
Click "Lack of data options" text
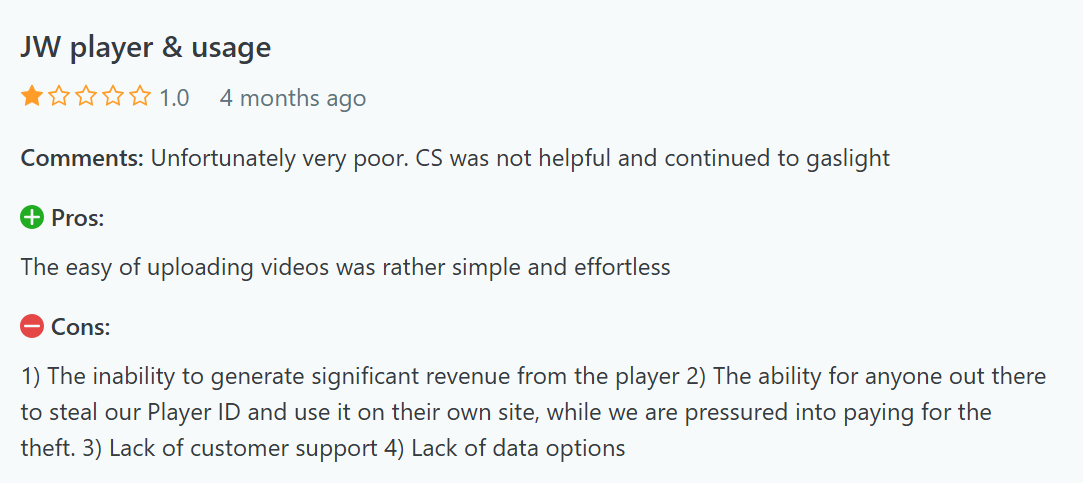(x=519, y=448)
